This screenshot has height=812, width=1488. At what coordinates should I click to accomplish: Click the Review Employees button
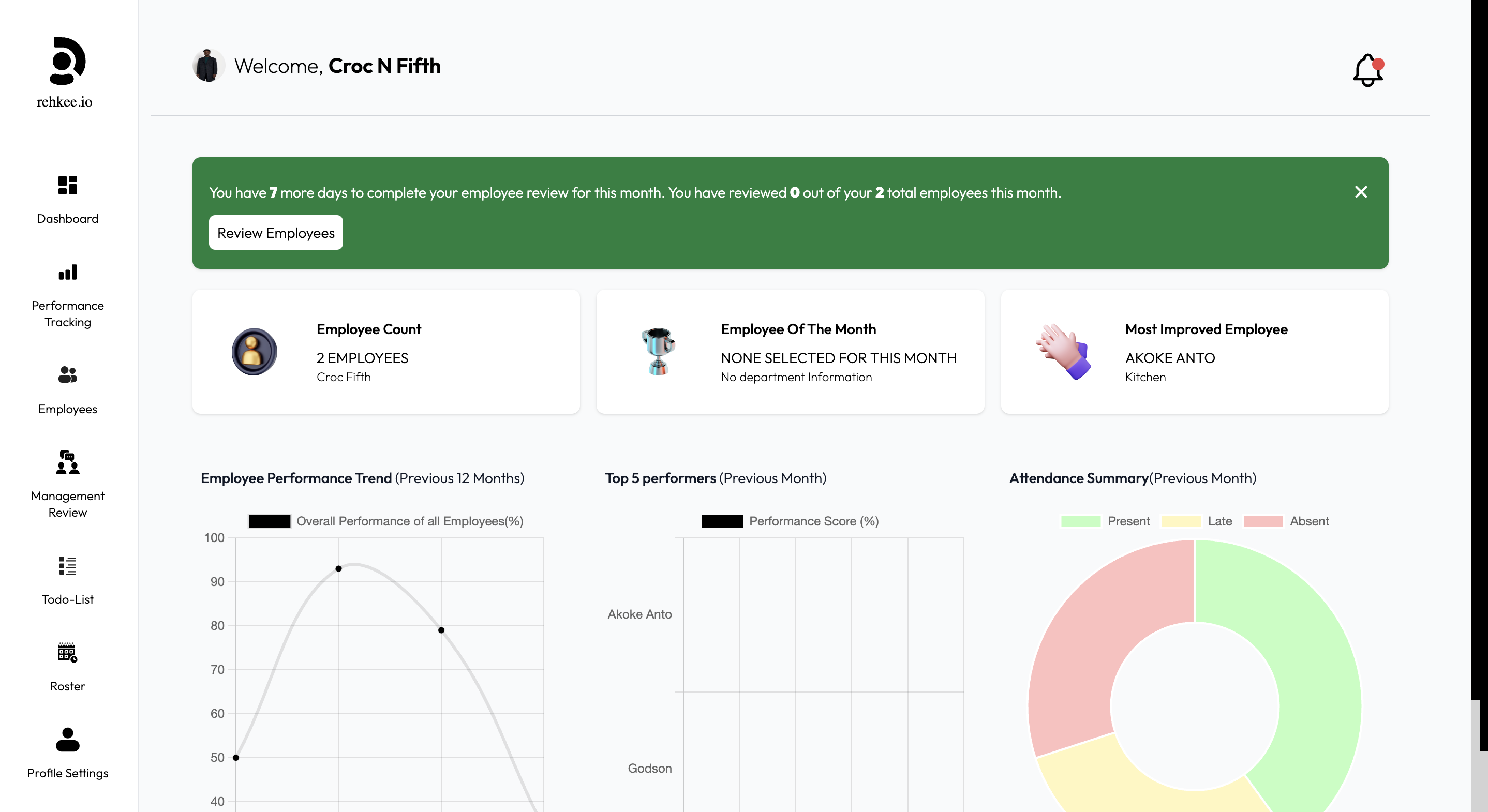point(276,233)
